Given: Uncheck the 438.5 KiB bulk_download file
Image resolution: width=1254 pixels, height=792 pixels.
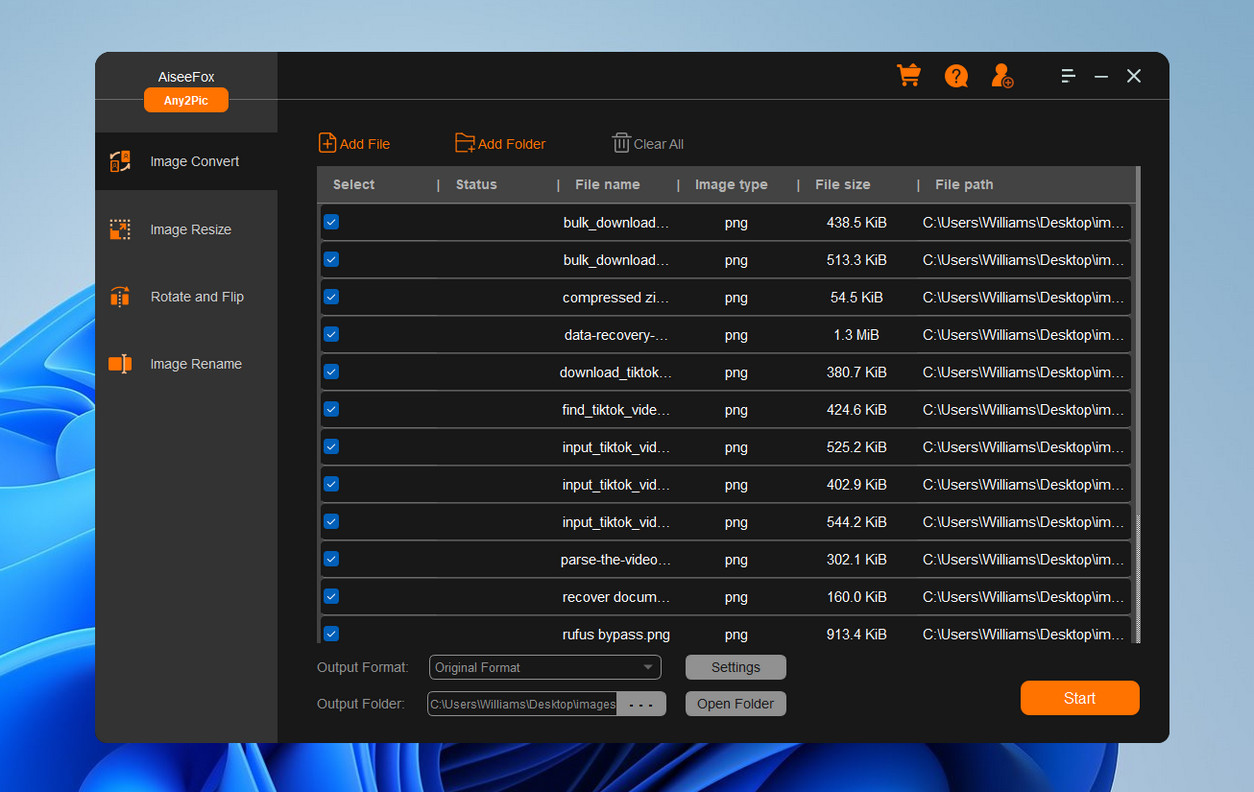Looking at the screenshot, I should 331,222.
